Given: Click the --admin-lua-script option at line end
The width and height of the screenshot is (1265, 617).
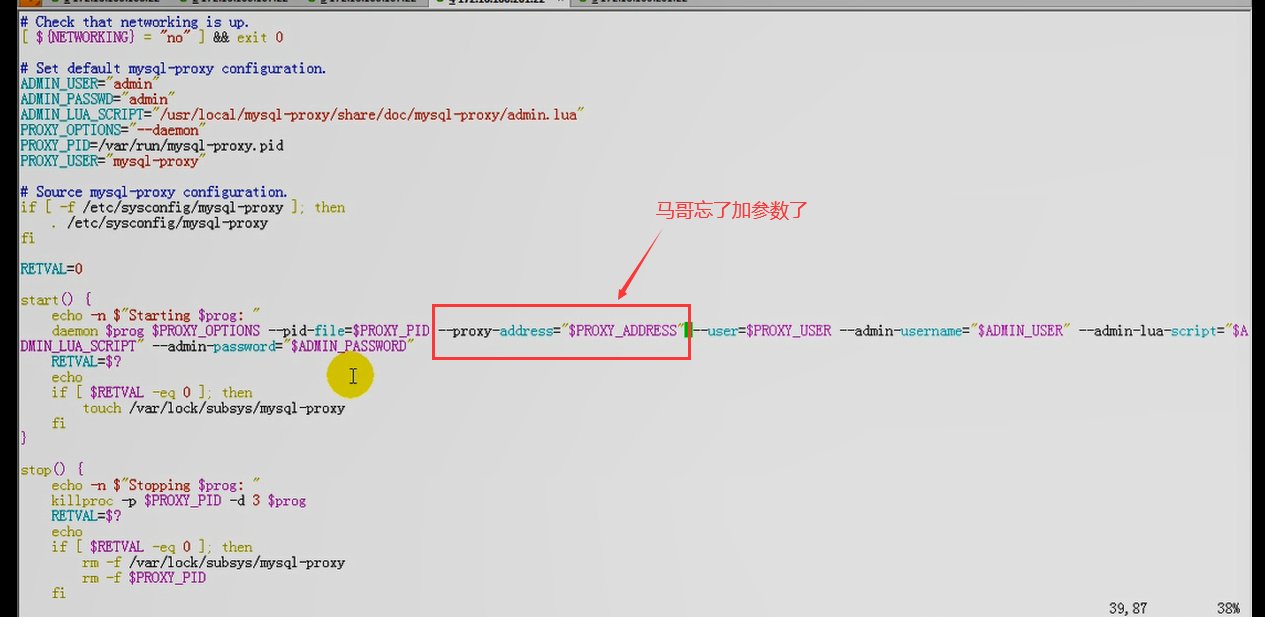Looking at the screenshot, I should (1164, 330).
